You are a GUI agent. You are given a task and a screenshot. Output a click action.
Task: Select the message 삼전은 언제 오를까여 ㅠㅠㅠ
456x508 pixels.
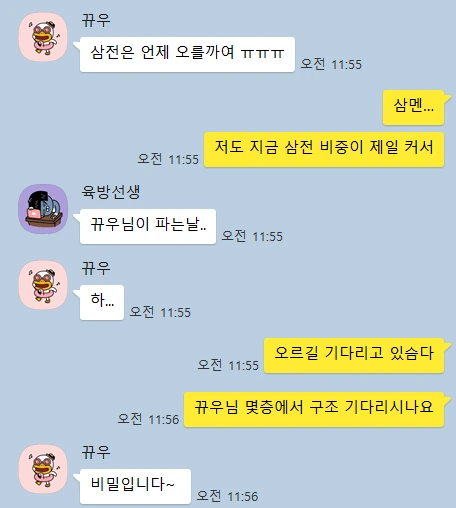(187, 54)
